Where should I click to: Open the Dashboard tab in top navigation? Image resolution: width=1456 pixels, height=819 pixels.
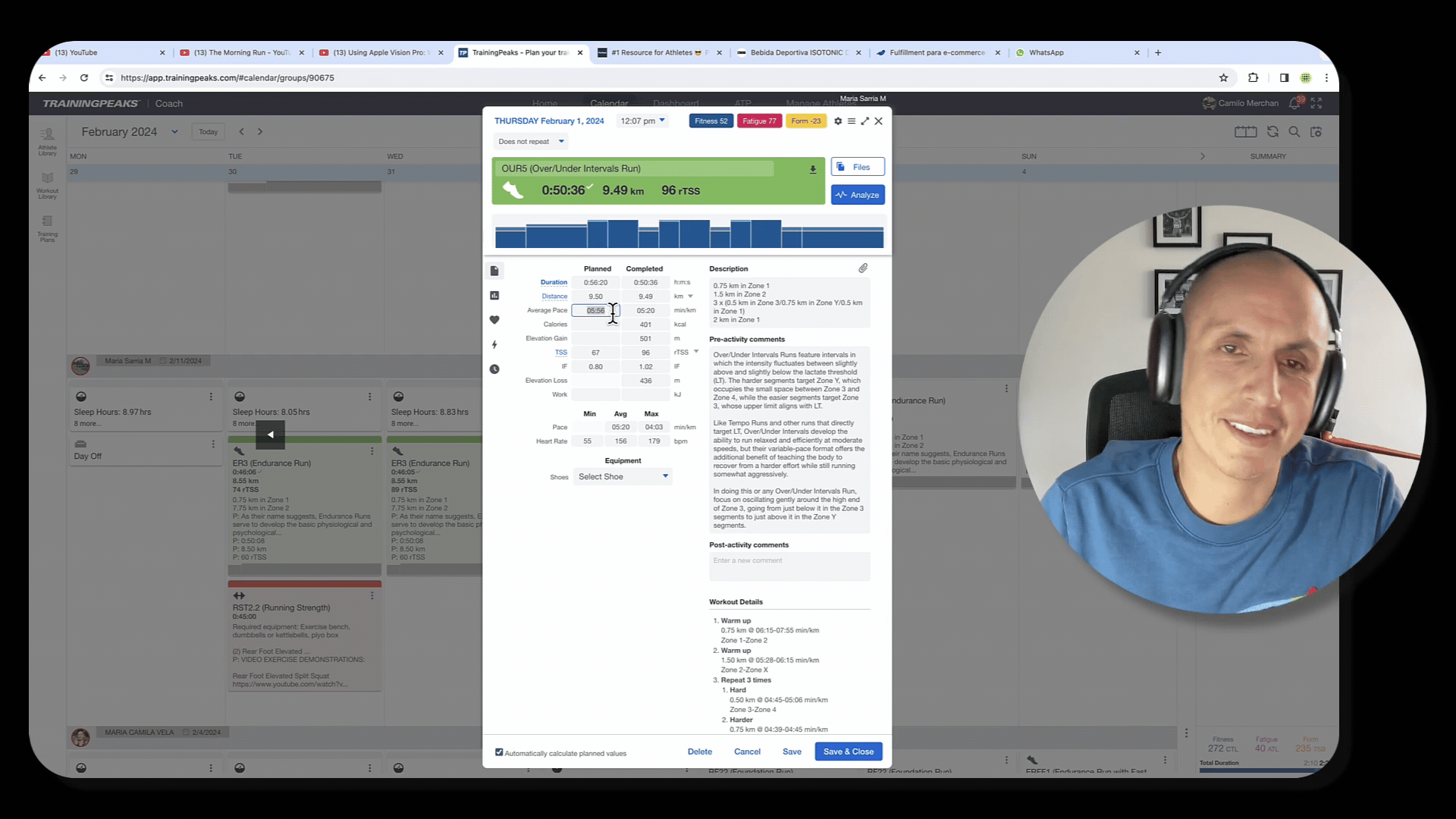click(676, 103)
